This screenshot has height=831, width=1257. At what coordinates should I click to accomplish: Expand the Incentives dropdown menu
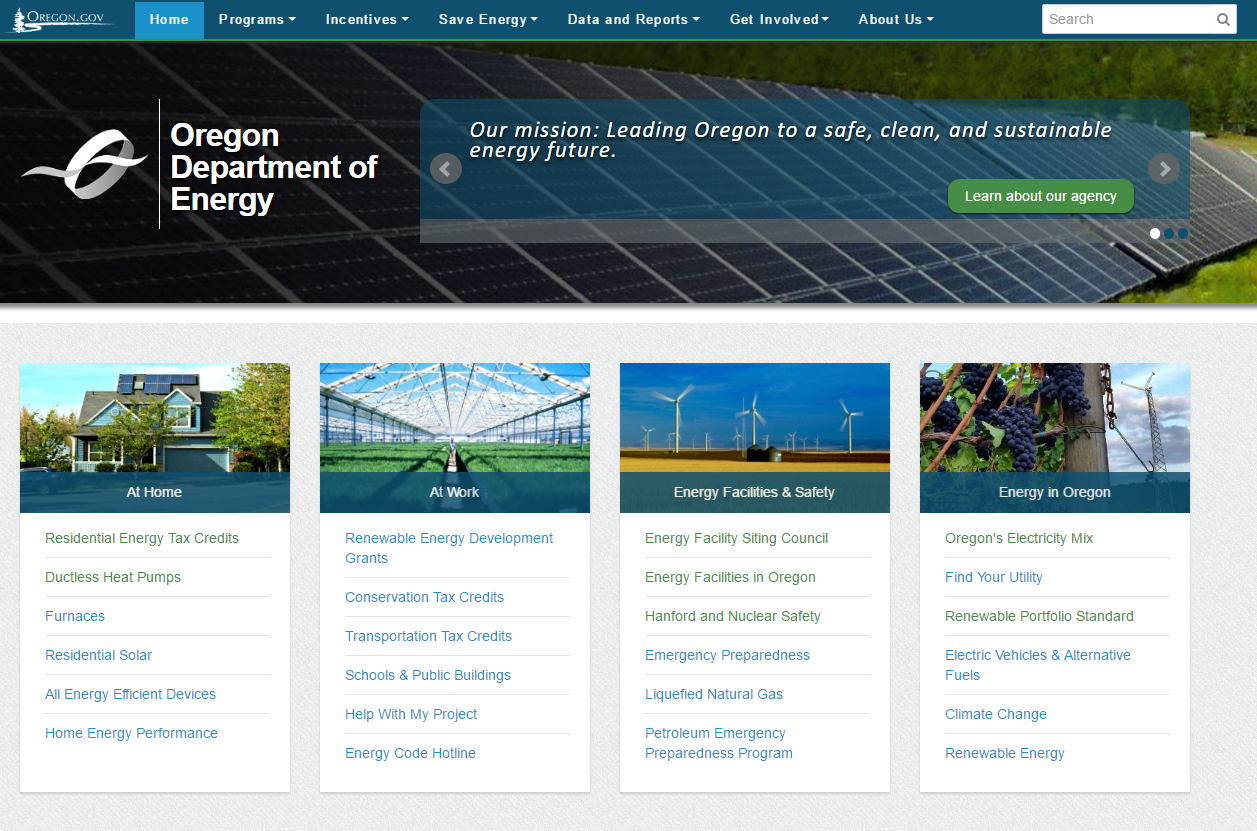(x=367, y=19)
